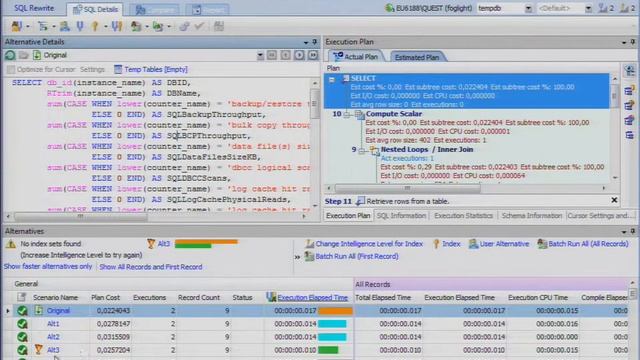Viewport: 640px width, 360px height.
Task: Jump to the last alternative using the double-arrow button
Action: (x=313, y=55)
